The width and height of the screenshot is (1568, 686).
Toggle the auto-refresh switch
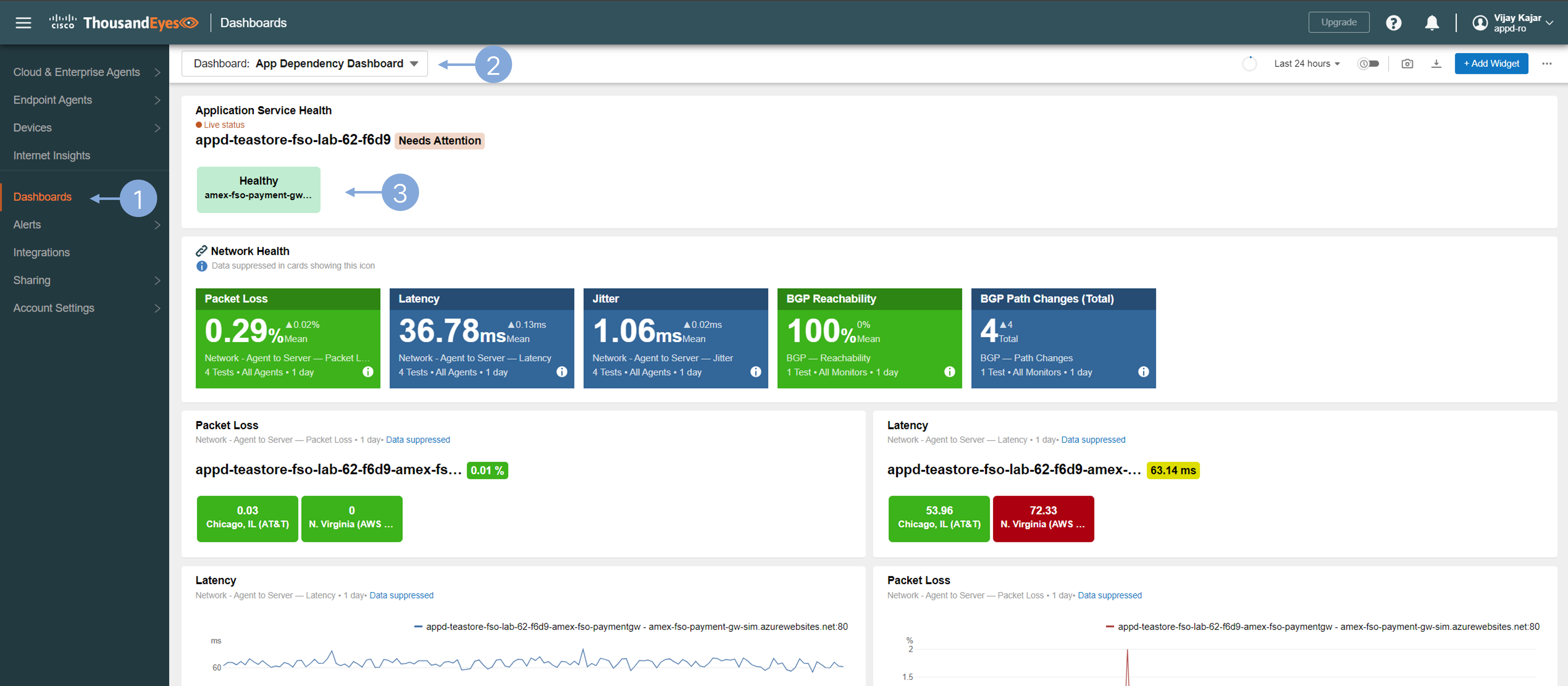click(x=1369, y=63)
